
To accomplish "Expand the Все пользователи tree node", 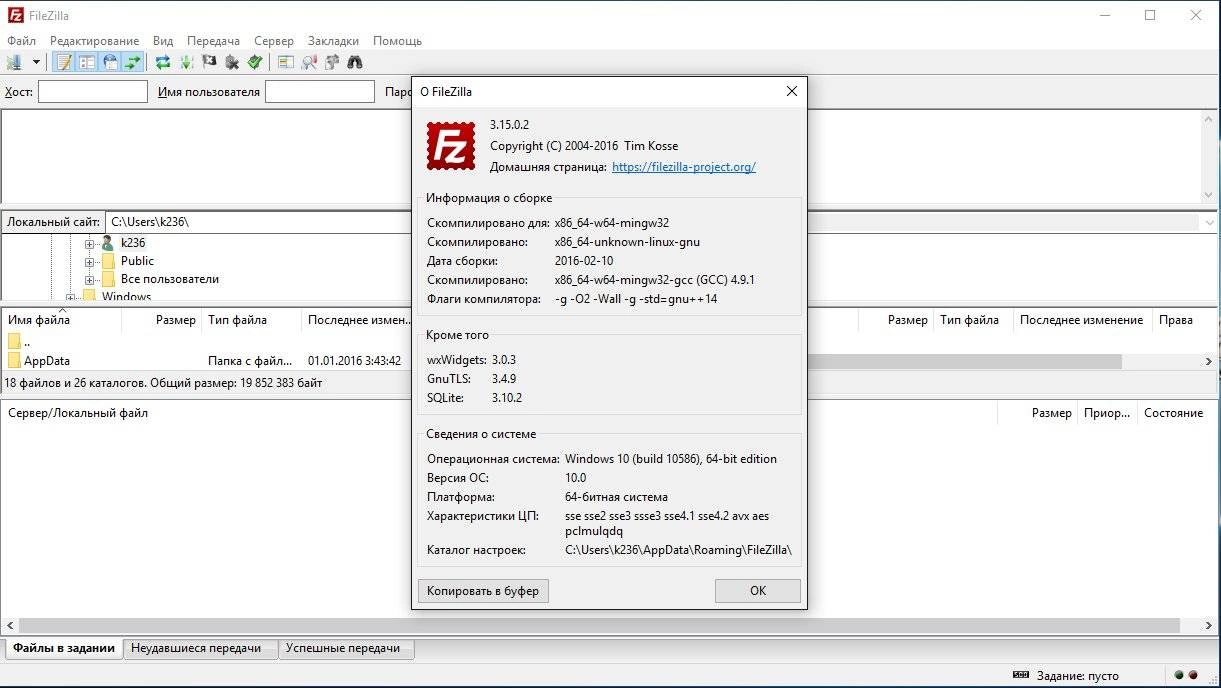I will tap(90, 279).
